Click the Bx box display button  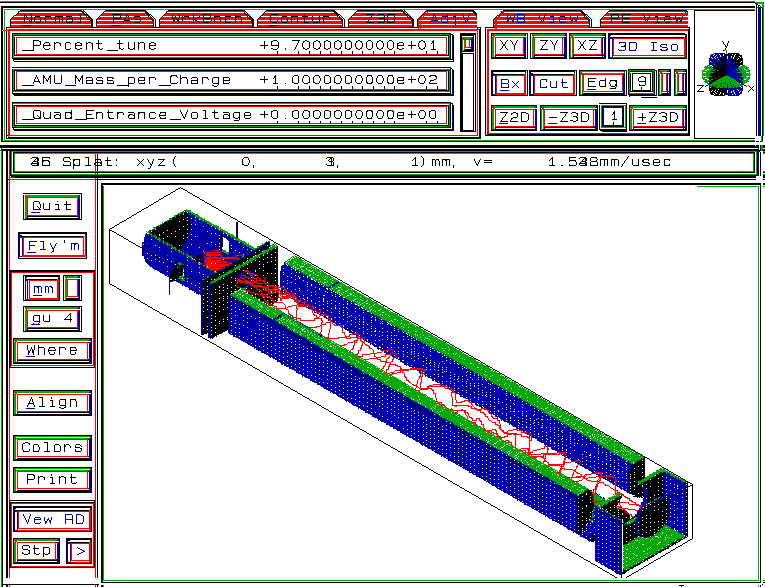coord(510,84)
